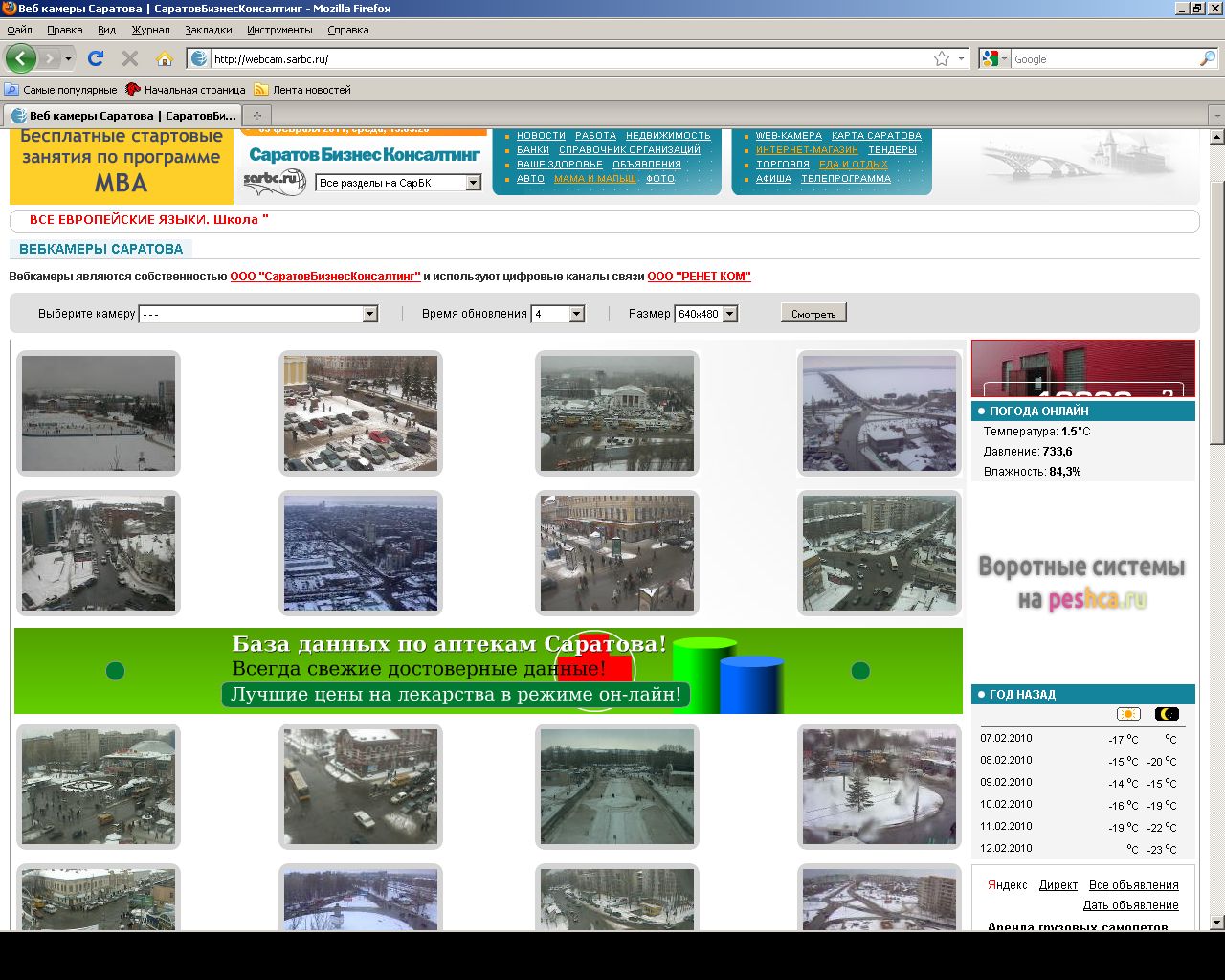Click the moon icon in the ГОД НАЗАД table

pyautogui.click(x=1168, y=714)
